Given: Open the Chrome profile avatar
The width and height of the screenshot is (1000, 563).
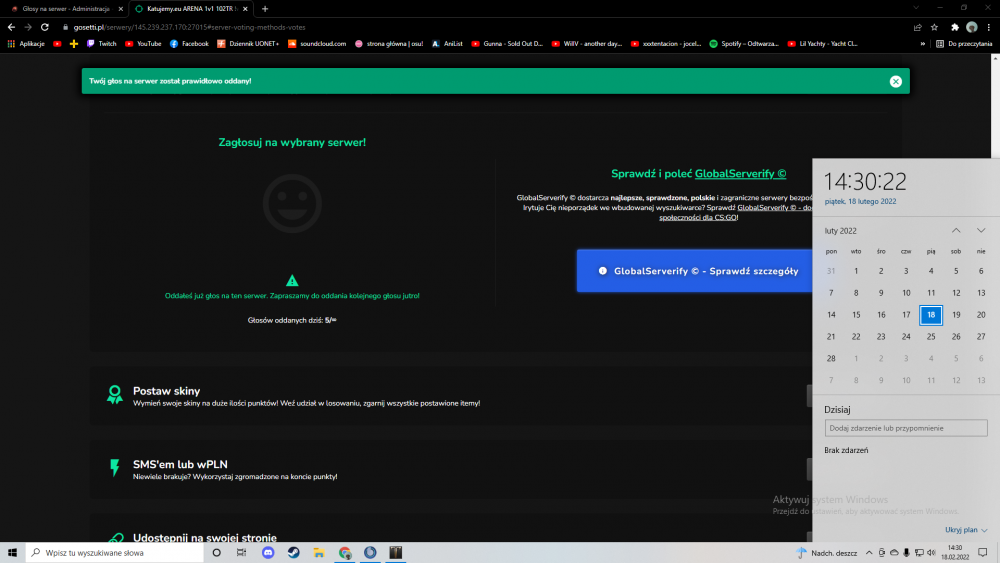Looking at the screenshot, I should [x=971, y=27].
